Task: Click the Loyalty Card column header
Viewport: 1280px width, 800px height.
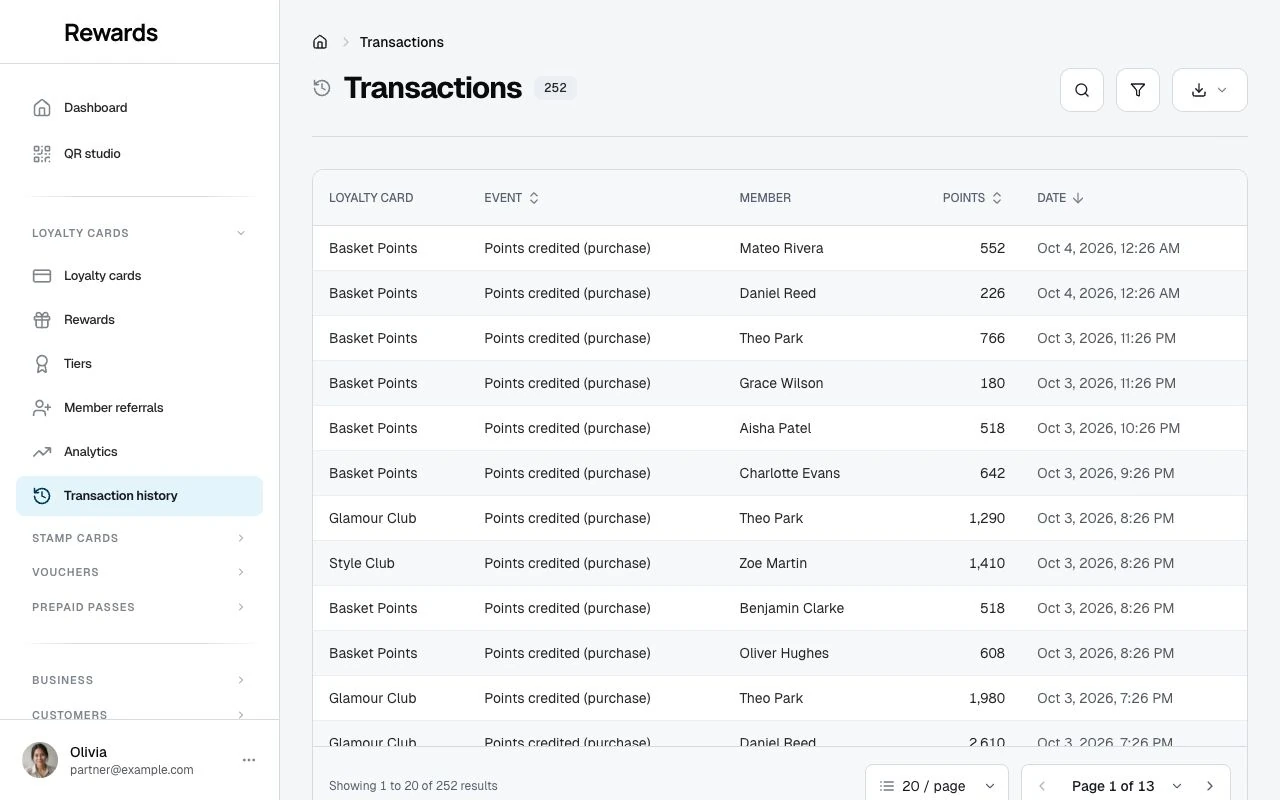Action: (371, 198)
